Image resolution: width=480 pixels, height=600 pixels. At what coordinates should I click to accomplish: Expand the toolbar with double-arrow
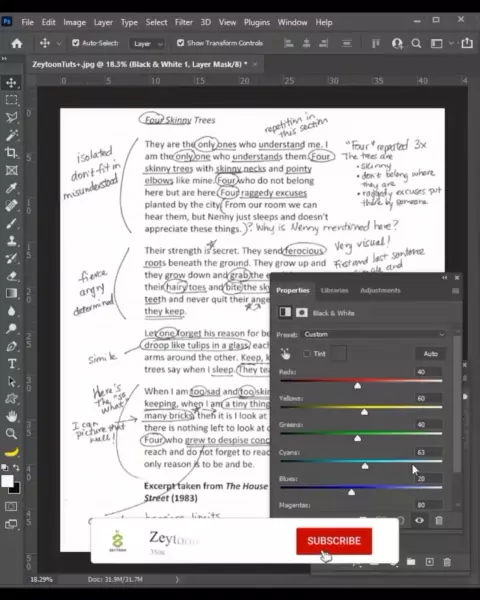(x=5, y=59)
